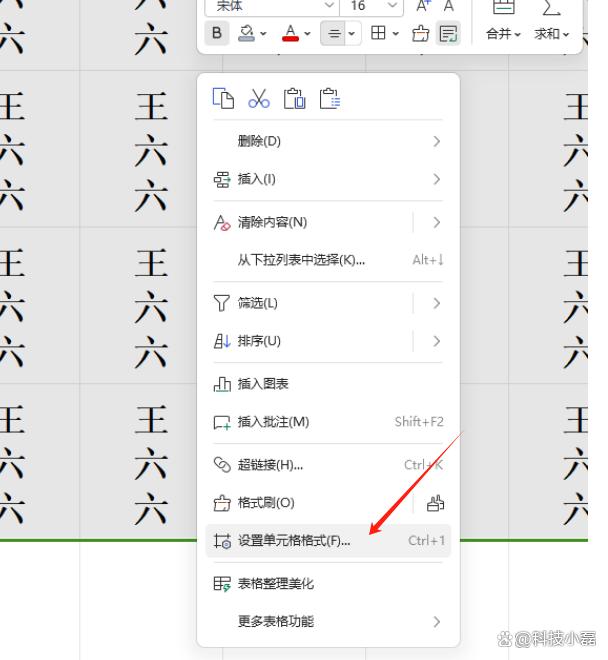
Task: Open the 求和 sum dropdown
Action: coord(552,34)
